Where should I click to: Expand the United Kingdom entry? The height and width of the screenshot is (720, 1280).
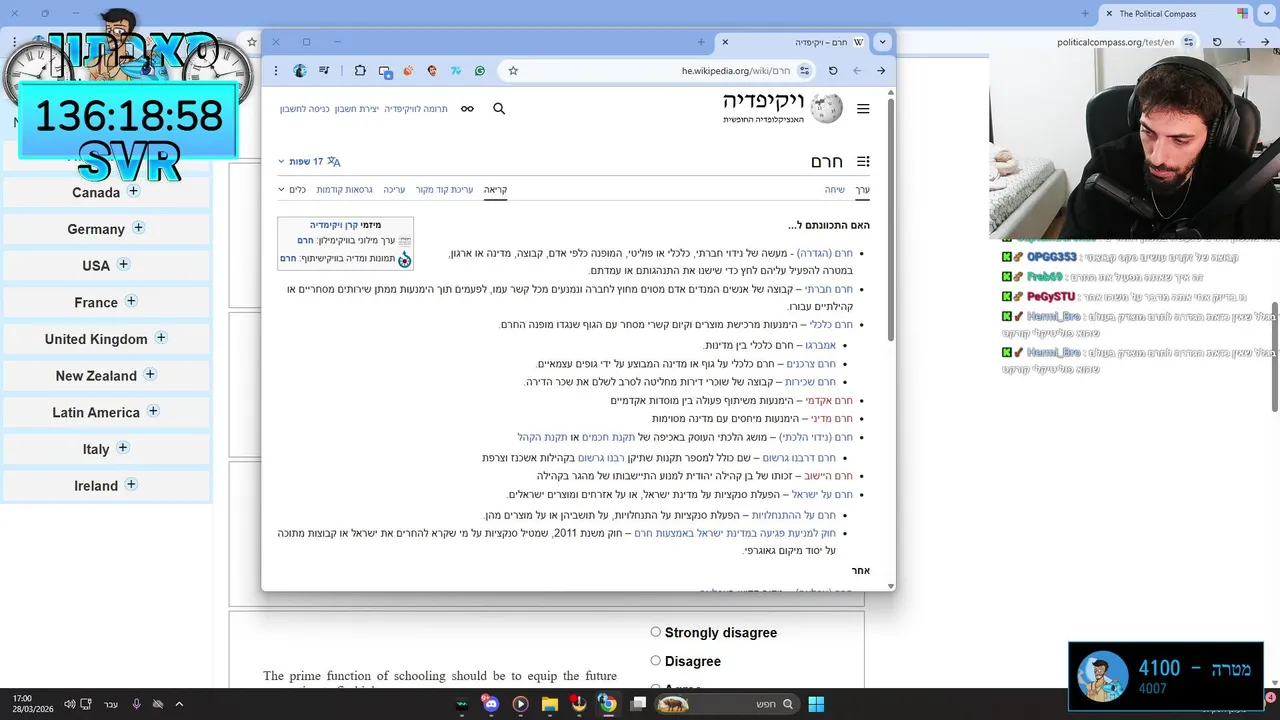(160, 338)
